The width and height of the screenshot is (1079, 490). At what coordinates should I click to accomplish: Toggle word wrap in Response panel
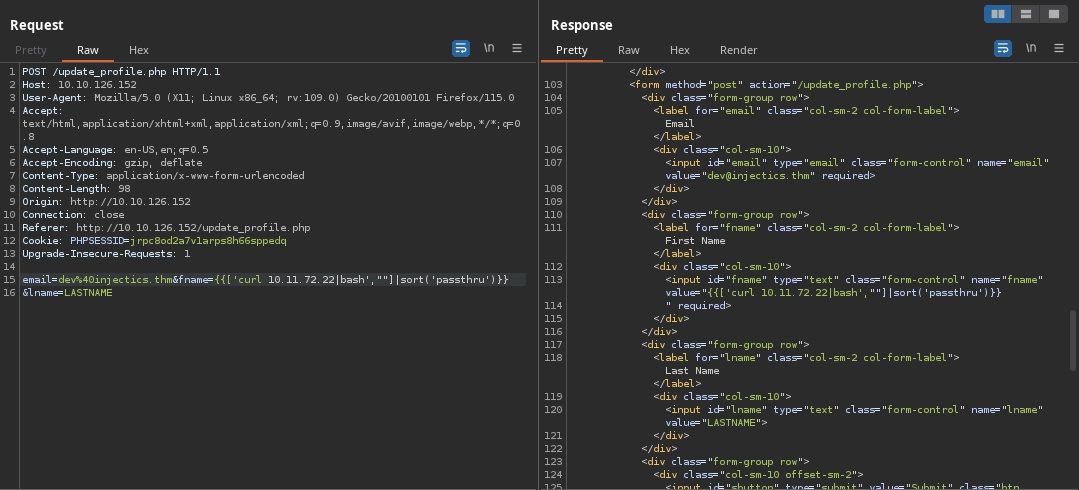point(1002,48)
